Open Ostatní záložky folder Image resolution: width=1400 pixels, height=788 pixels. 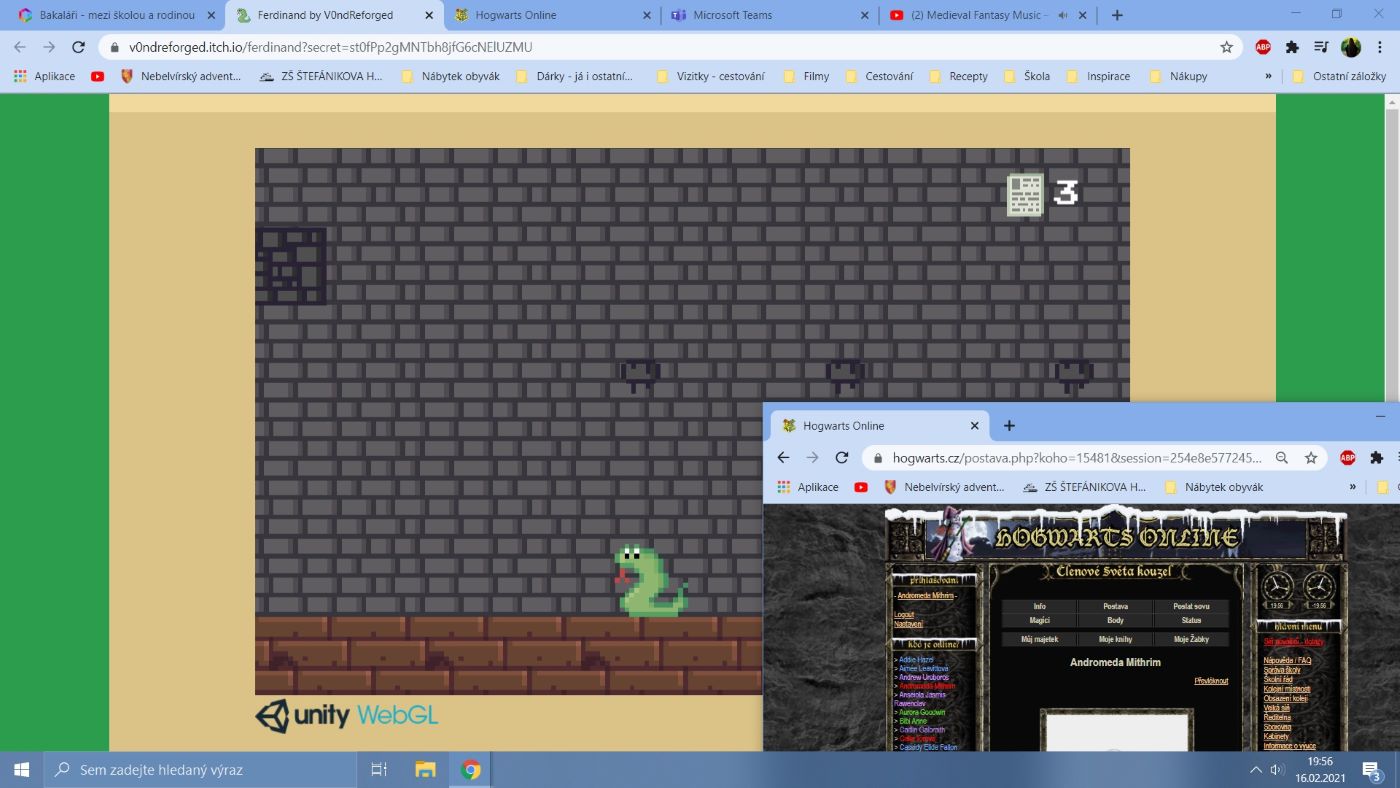(1339, 76)
